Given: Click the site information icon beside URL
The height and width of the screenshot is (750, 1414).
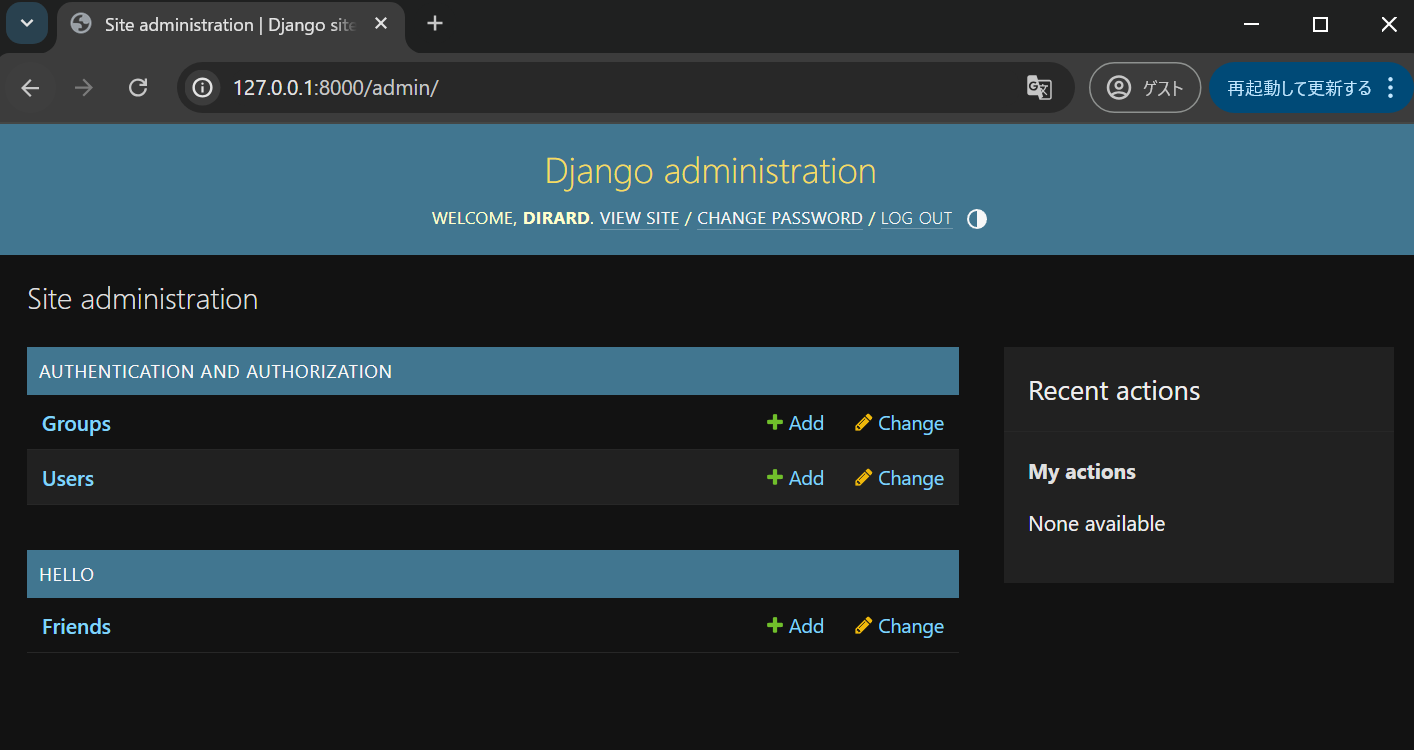Looking at the screenshot, I should 203,88.
